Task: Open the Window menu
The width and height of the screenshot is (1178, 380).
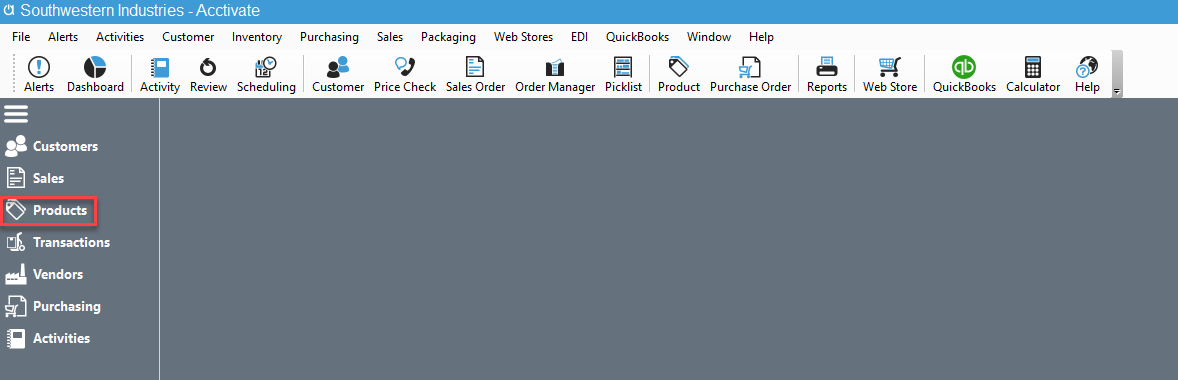Action: coord(708,37)
